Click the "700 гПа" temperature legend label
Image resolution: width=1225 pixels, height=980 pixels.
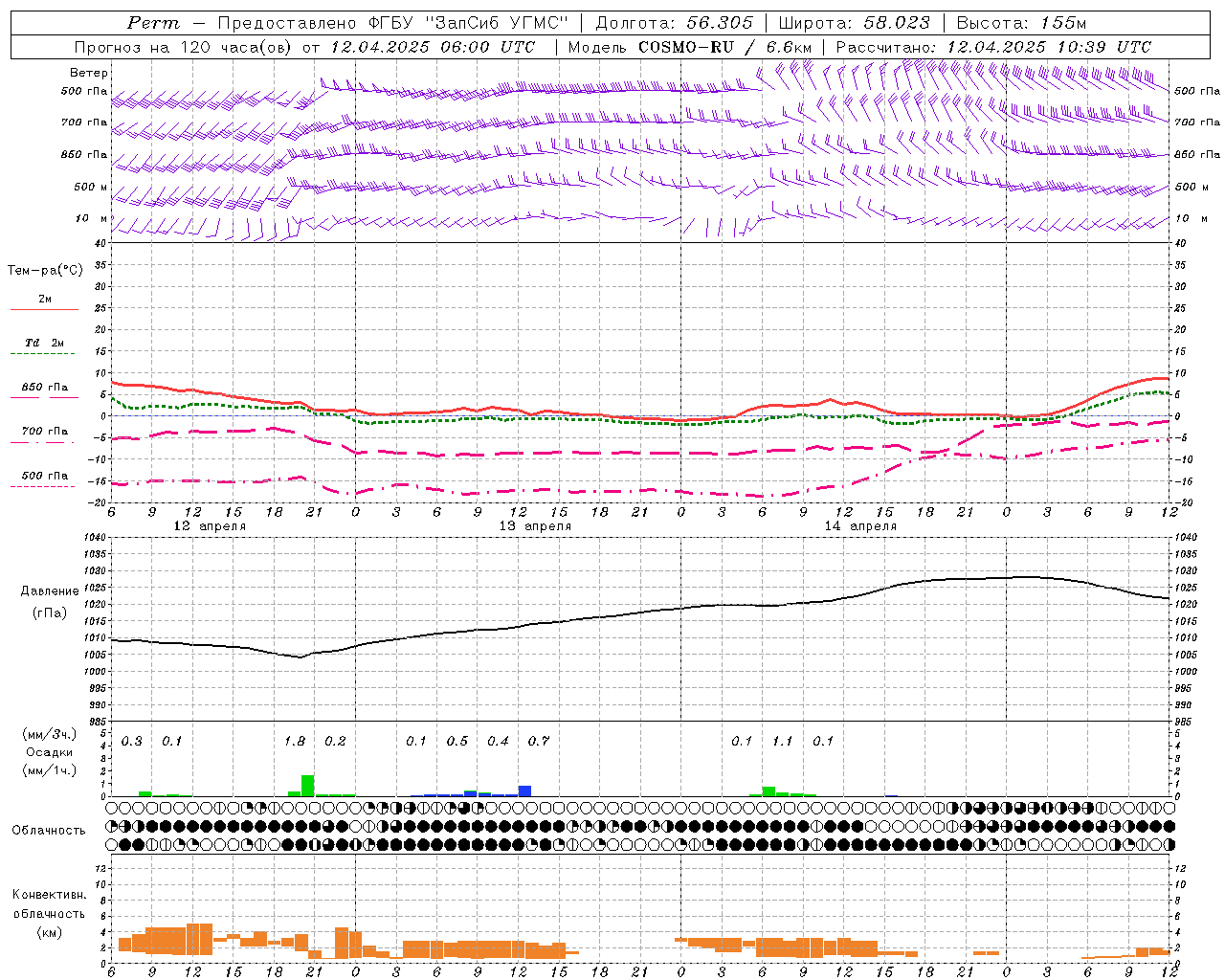coord(45,432)
